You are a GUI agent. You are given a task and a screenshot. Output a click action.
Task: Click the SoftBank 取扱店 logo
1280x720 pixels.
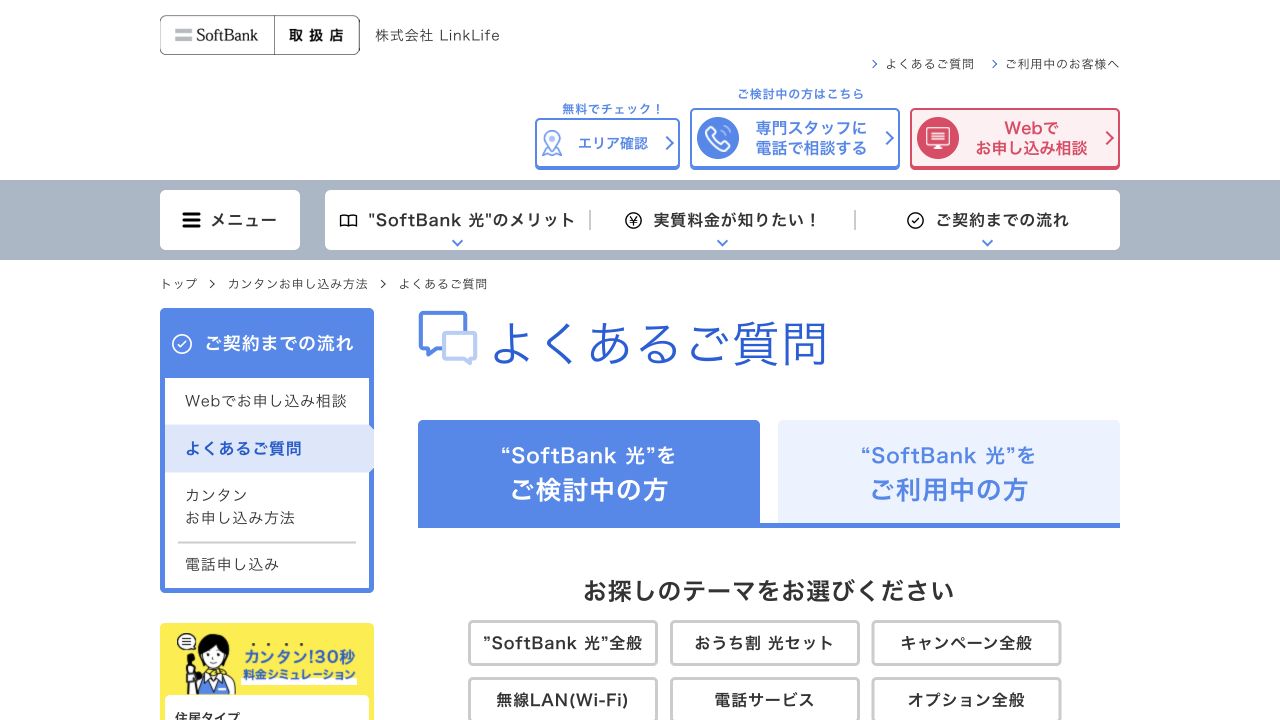(260, 35)
